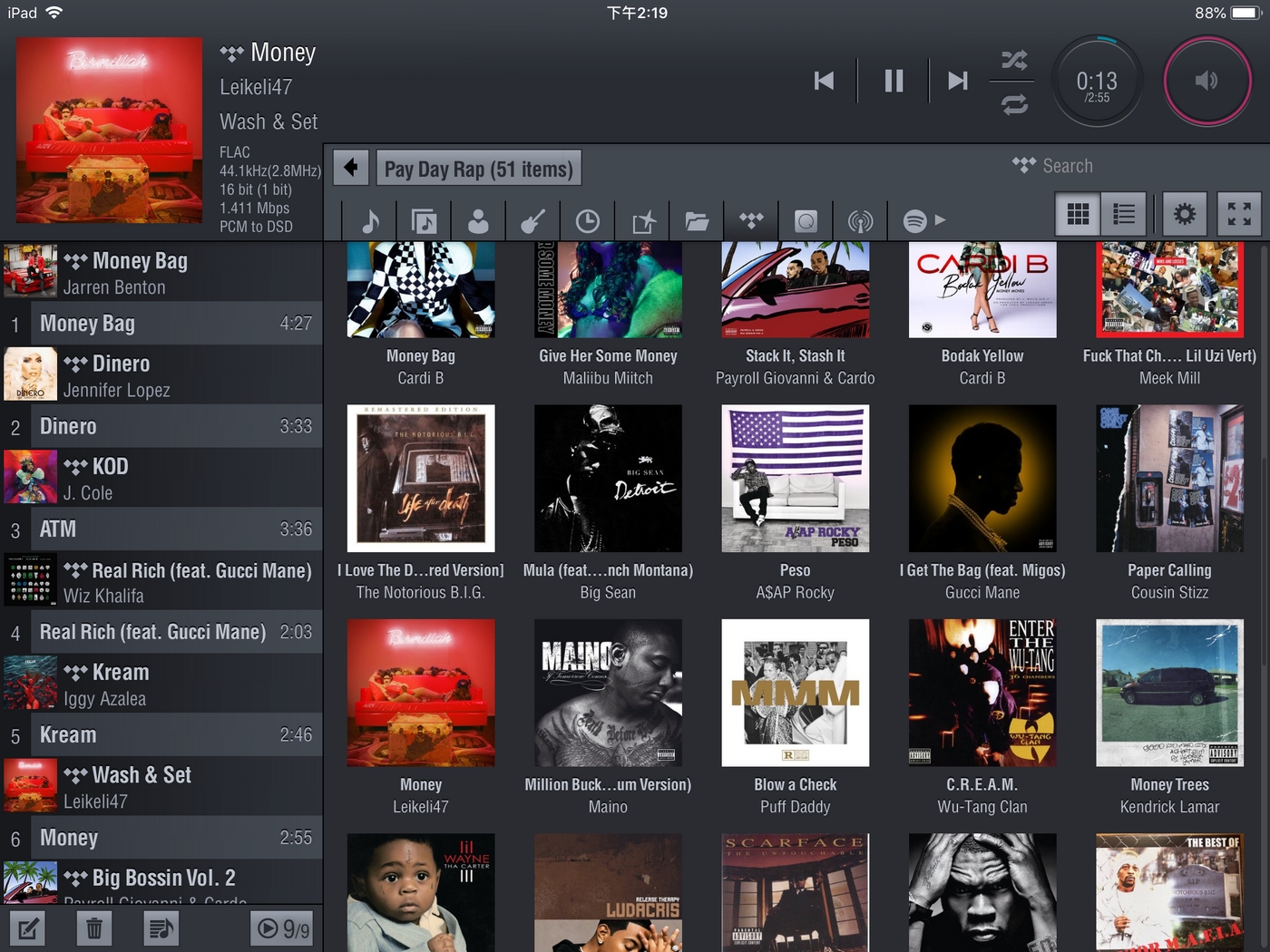The width and height of the screenshot is (1270, 952).
Task: Open Stack It, Stash It cover
Action: point(796,290)
